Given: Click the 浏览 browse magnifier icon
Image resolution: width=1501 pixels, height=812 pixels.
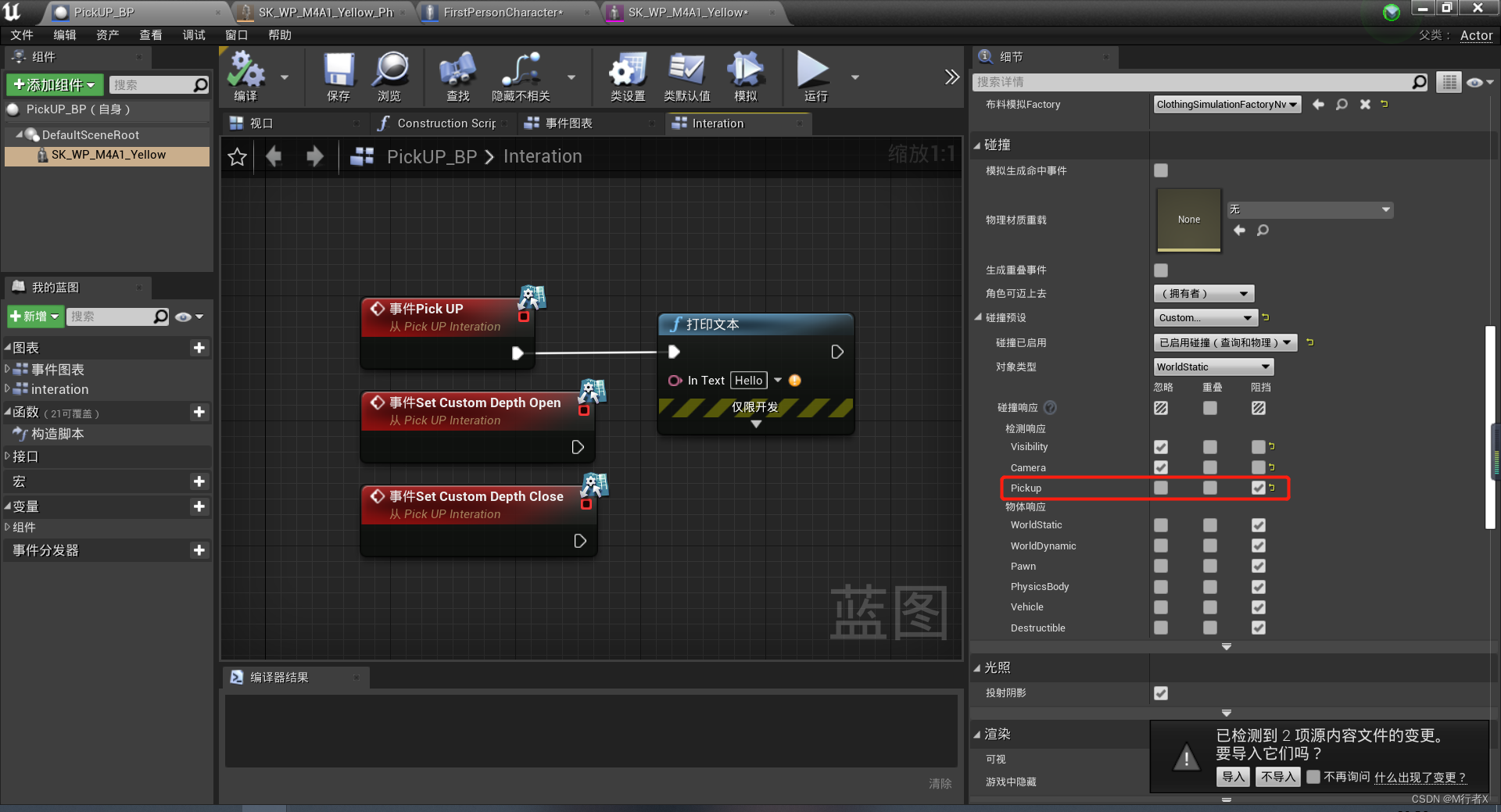Looking at the screenshot, I should 389,76.
